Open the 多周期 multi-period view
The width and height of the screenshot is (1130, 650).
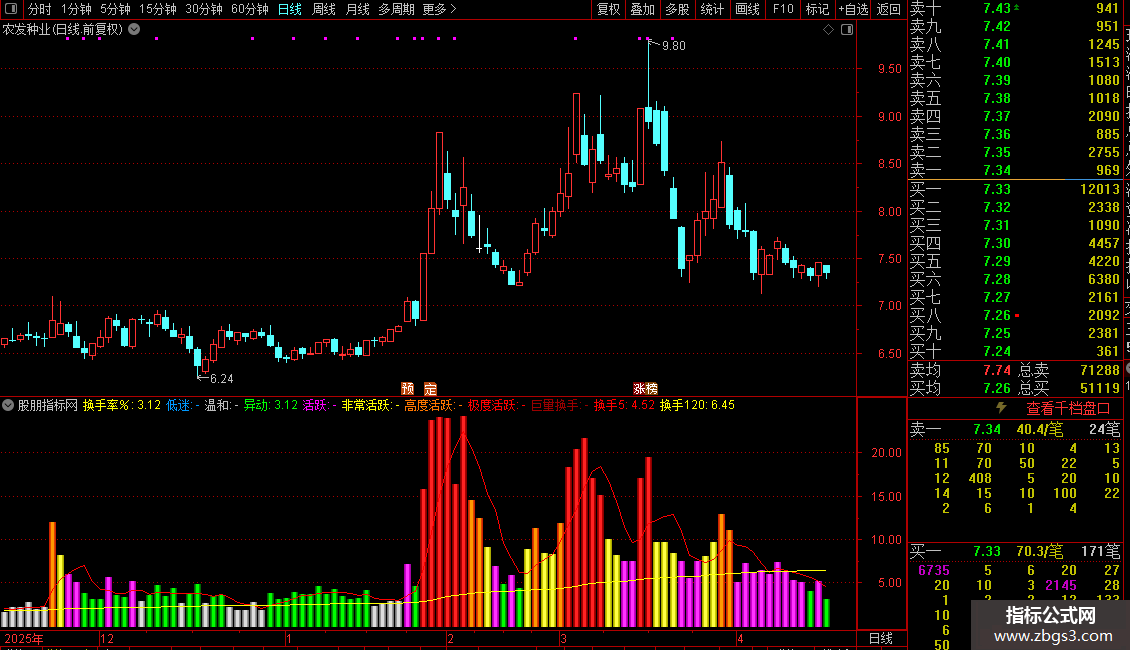pos(396,9)
